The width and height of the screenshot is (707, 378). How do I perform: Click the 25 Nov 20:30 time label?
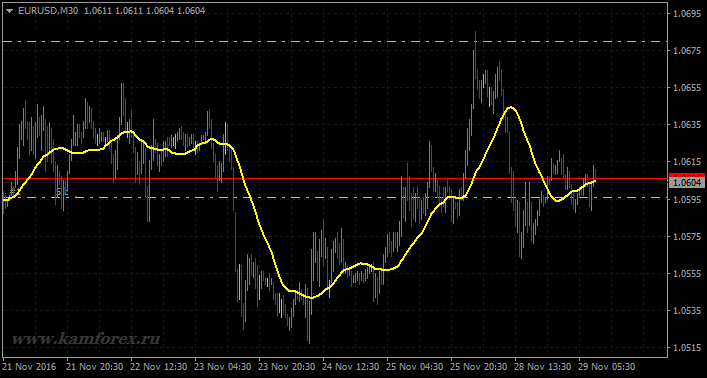click(478, 366)
